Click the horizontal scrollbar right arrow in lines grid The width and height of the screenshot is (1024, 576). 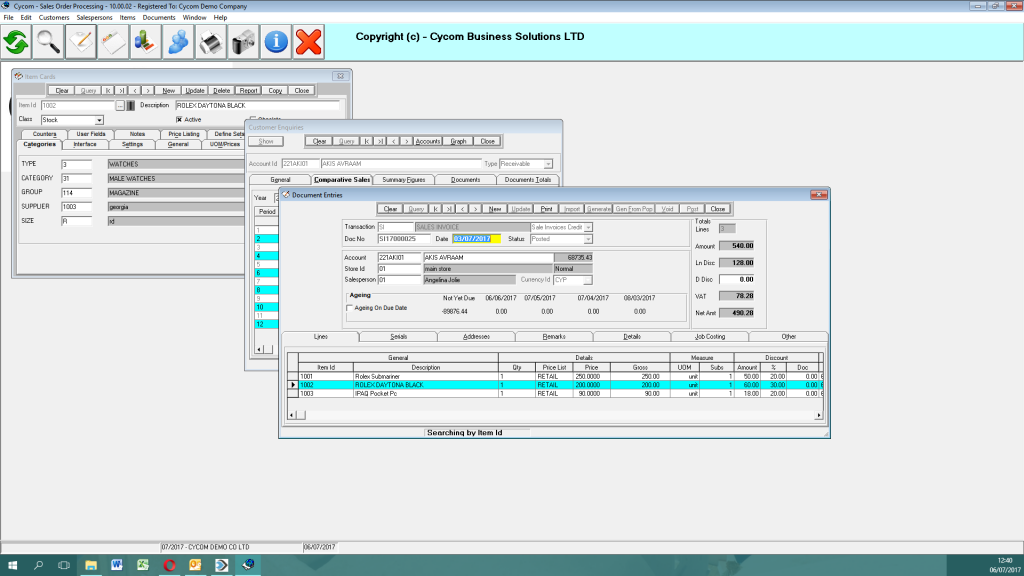click(x=819, y=415)
